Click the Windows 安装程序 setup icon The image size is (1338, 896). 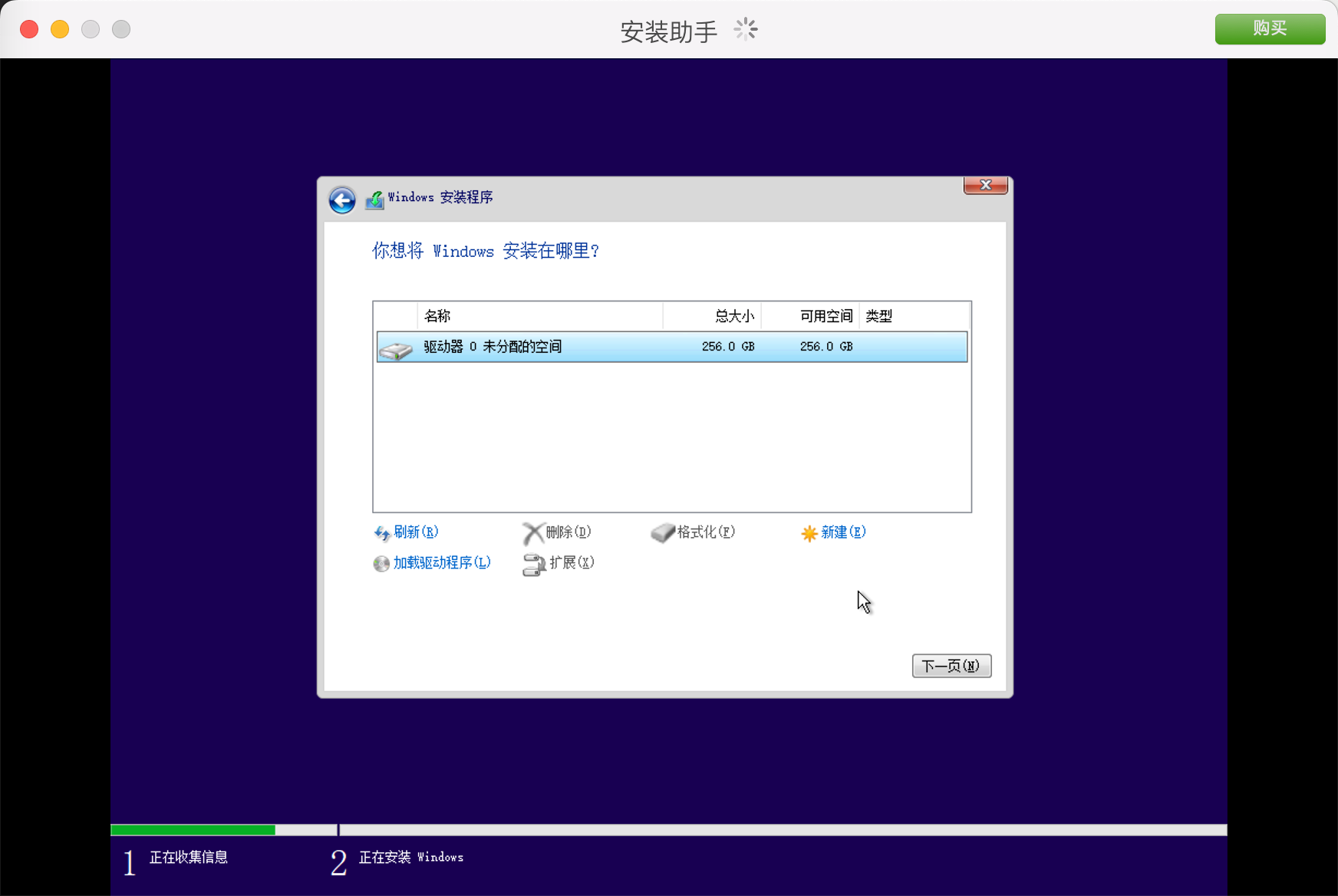point(374,199)
